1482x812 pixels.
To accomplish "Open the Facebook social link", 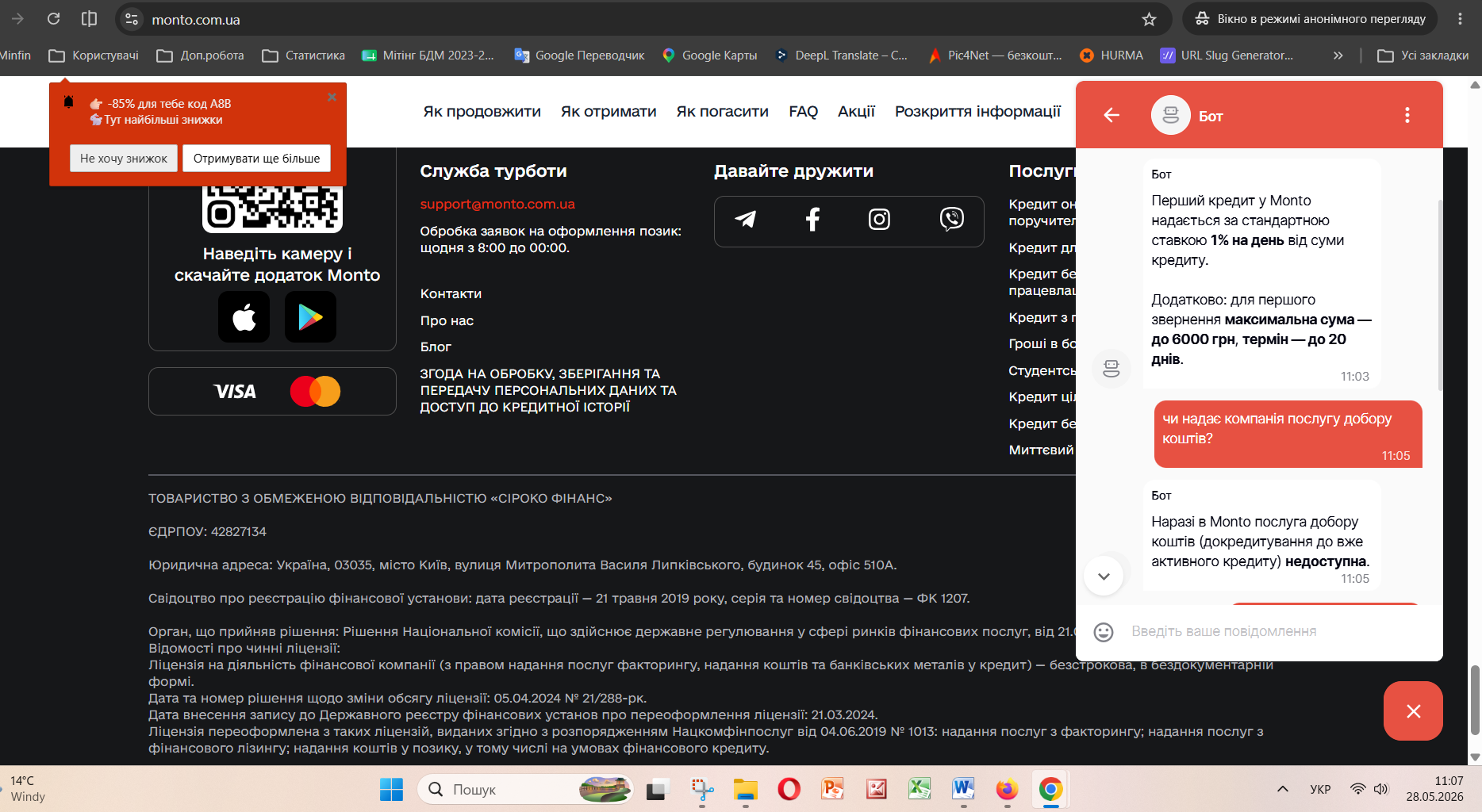I will point(812,219).
